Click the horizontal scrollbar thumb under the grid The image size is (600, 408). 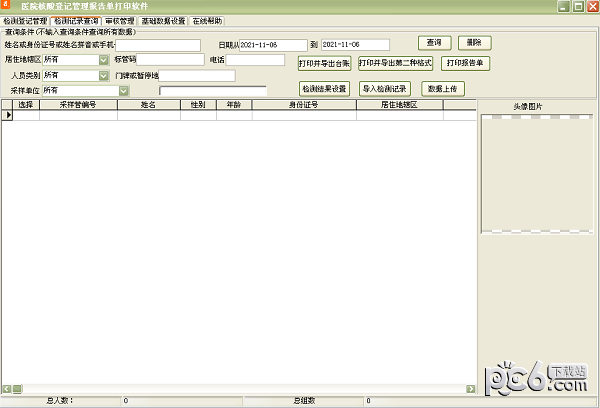16,388
